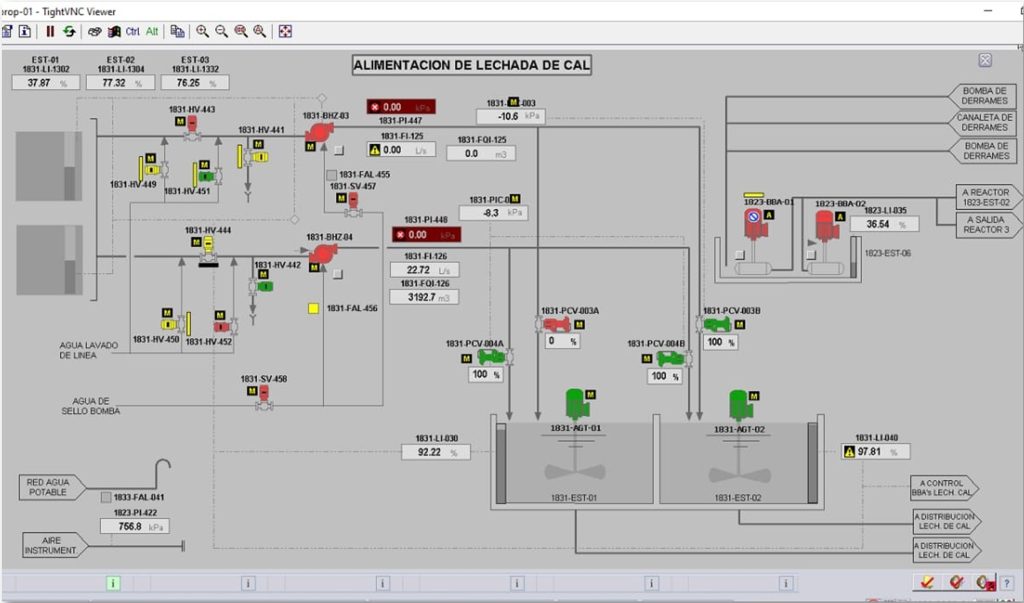Toggle the Alt key toolbar button

click(152, 31)
